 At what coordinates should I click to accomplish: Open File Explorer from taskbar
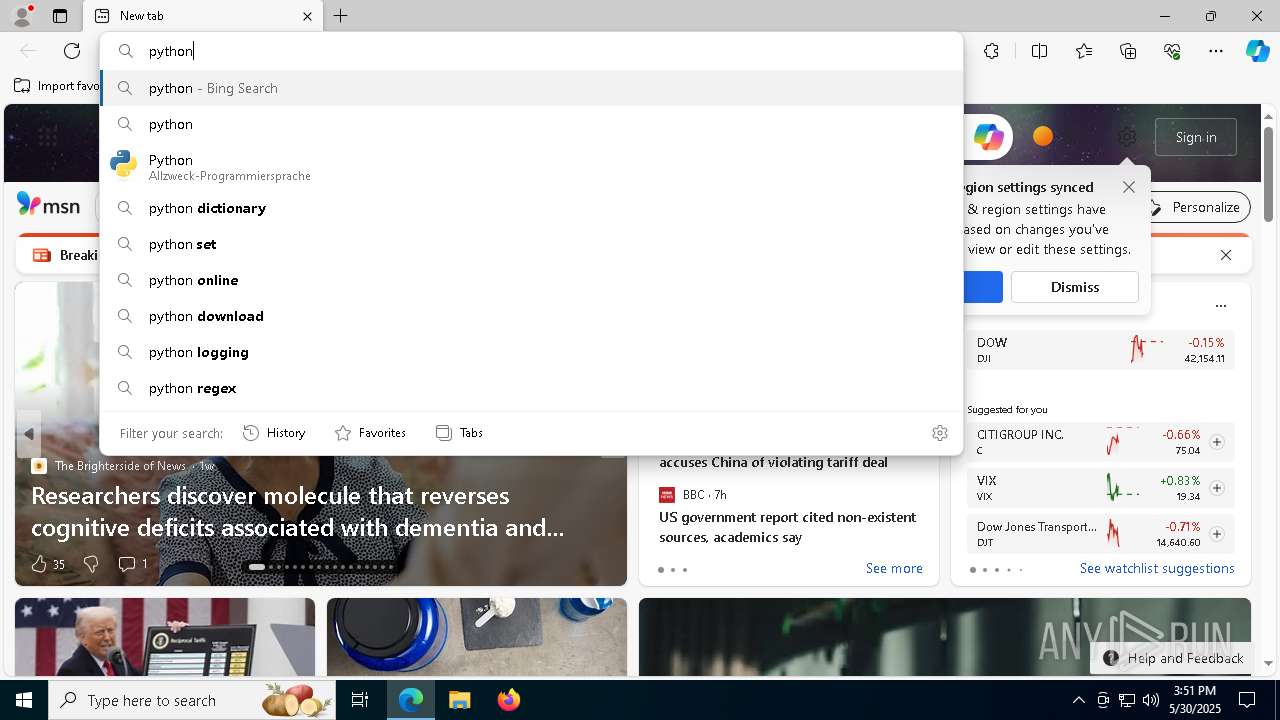(459, 700)
